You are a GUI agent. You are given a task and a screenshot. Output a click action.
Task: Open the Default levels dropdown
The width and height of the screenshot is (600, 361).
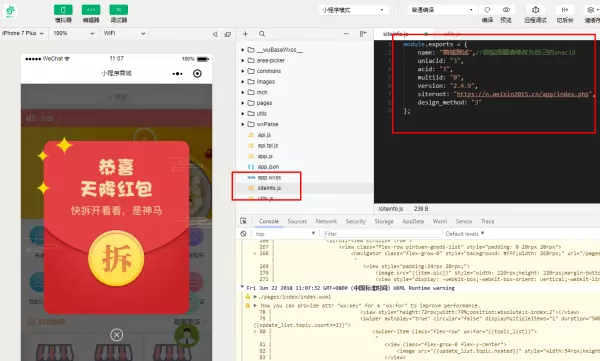(465, 234)
